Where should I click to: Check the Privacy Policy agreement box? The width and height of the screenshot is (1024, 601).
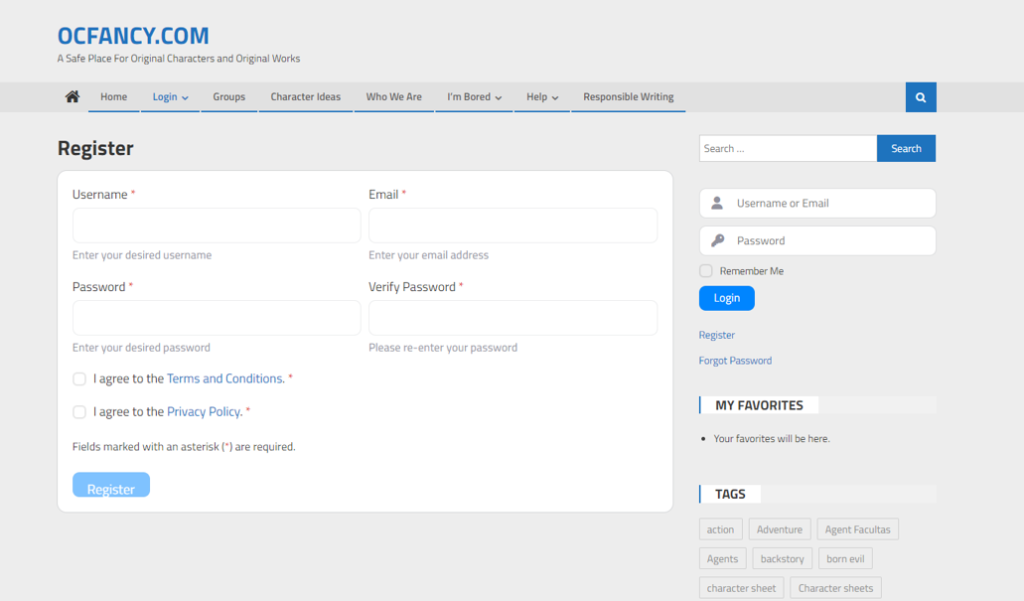pyautogui.click(x=79, y=411)
